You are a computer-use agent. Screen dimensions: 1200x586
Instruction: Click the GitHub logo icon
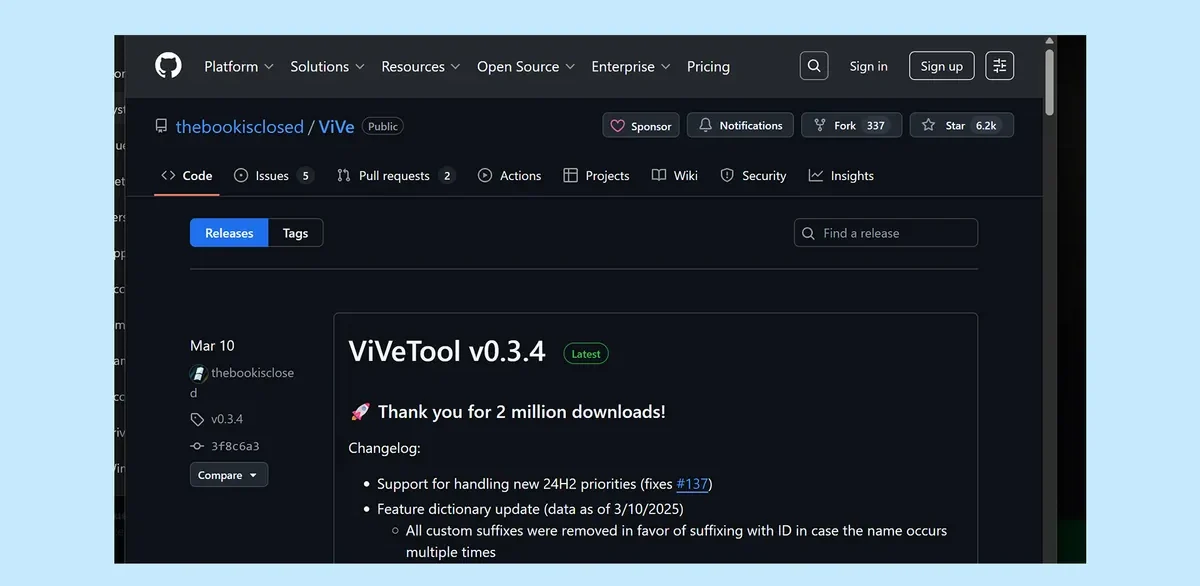[x=168, y=66]
